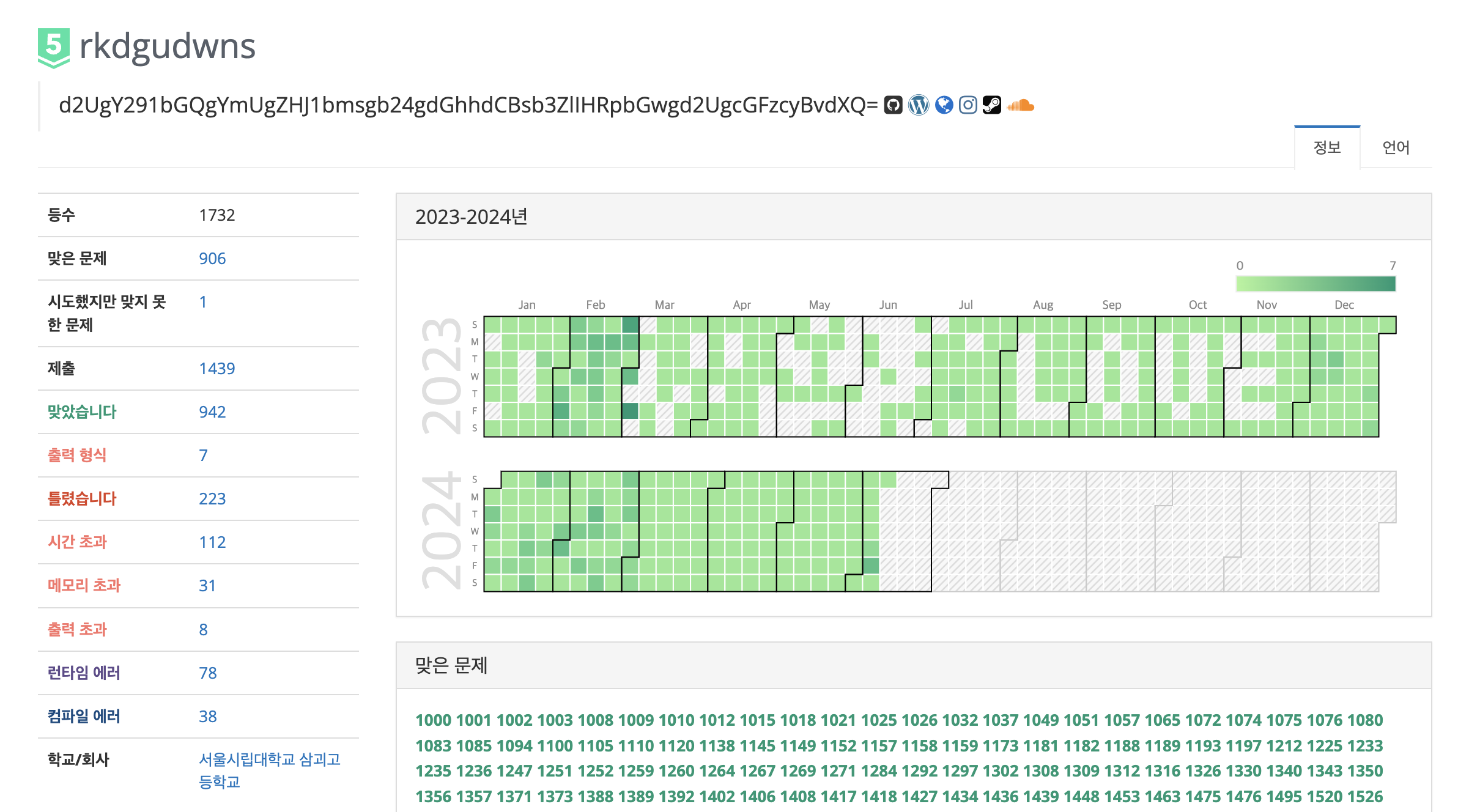The width and height of the screenshot is (1469, 812).
Task: Click submissions count 1439
Action: tap(216, 369)
